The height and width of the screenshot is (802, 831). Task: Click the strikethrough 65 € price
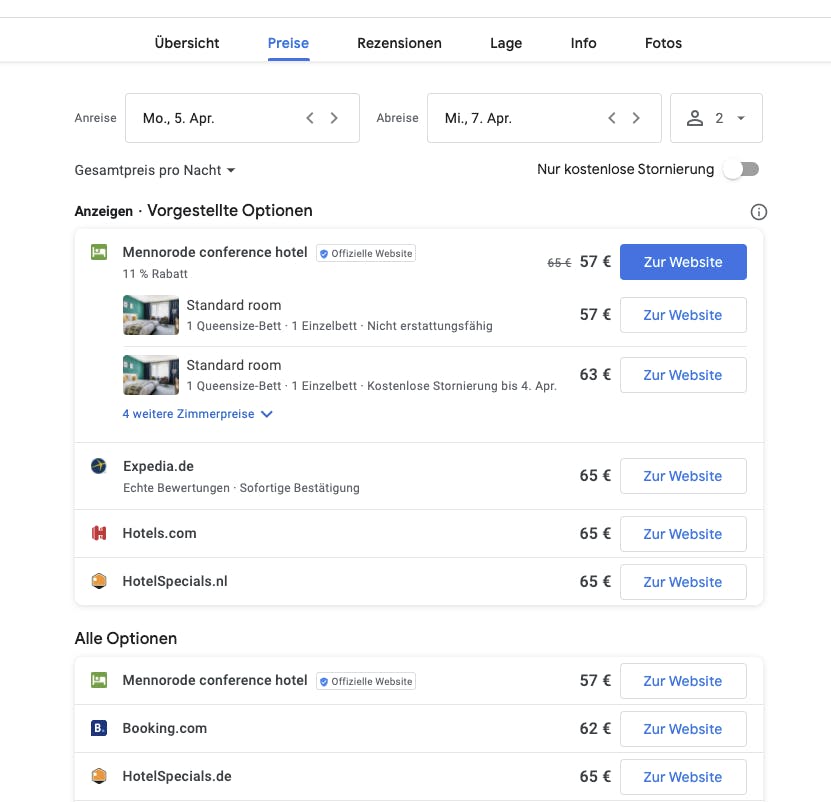click(x=559, y=263)
